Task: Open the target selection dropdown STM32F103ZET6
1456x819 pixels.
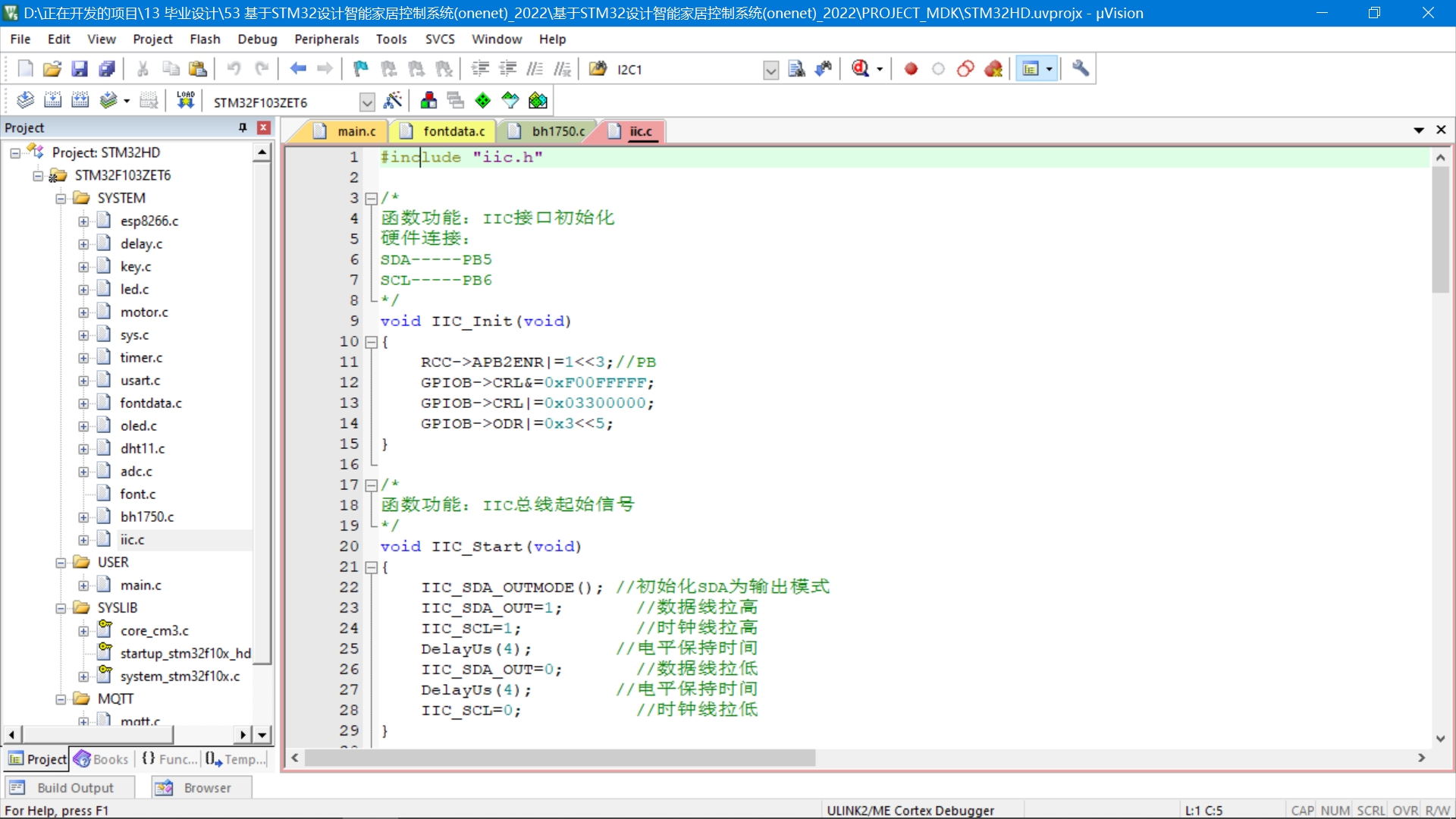Action: (367, 102)
